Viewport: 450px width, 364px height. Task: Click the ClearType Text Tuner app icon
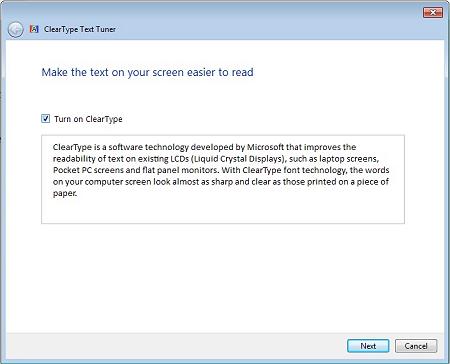pos(34,29)
